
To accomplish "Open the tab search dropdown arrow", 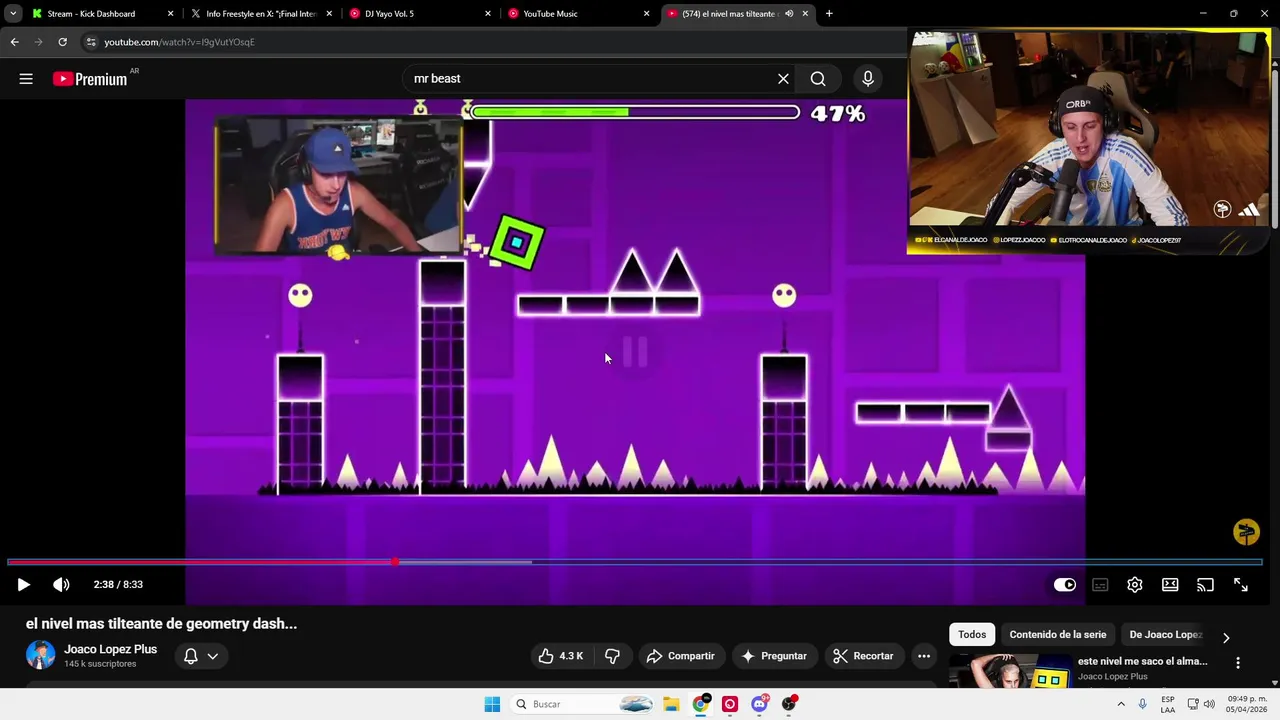I will pos(13,14).
